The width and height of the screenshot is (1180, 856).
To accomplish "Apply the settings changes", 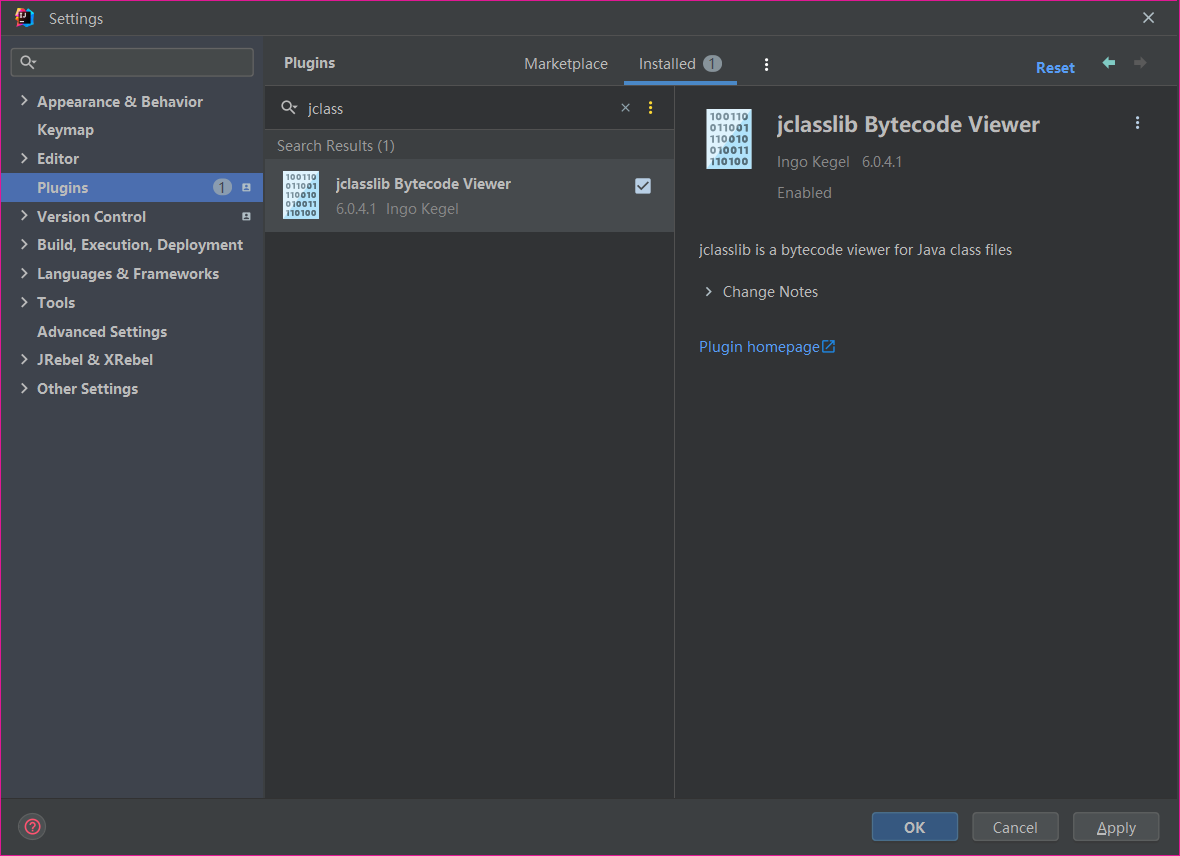I will 1115,827.
